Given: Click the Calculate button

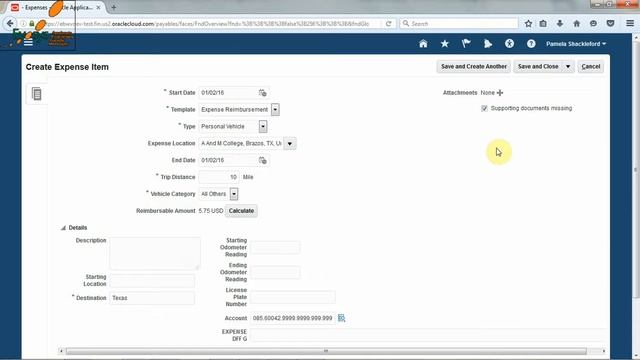Looking at the screenshot, I should click(241, 211).
